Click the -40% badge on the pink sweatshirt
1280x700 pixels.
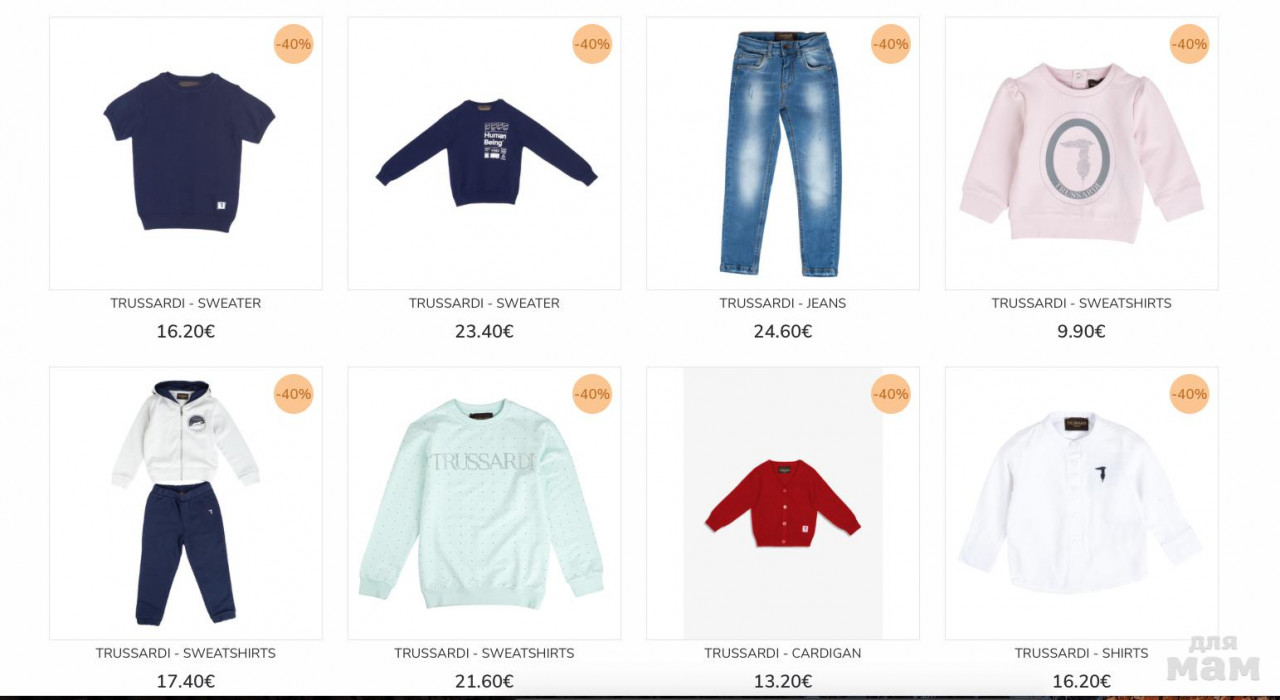click(1189, 44)
